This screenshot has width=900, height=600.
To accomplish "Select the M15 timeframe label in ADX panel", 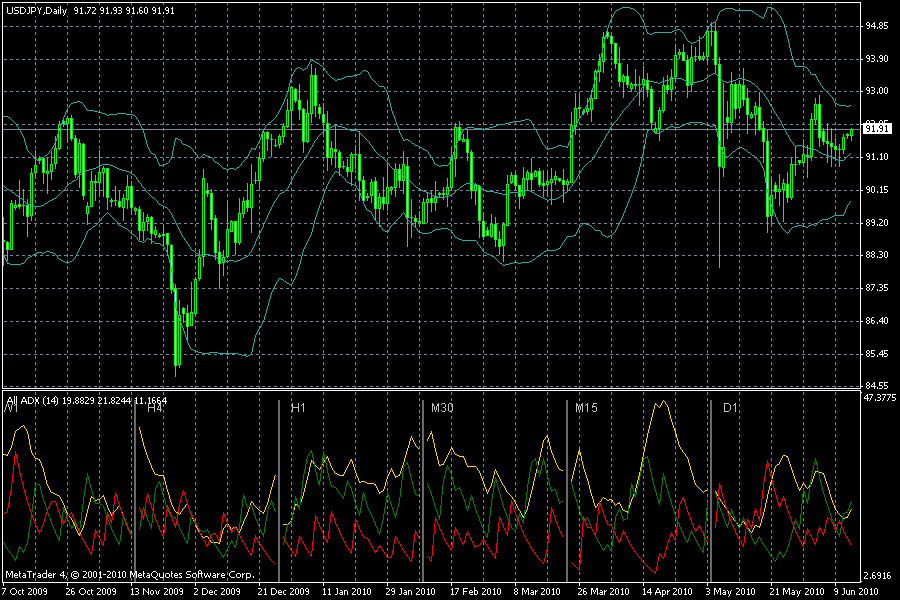I will (x=586, y=408).
